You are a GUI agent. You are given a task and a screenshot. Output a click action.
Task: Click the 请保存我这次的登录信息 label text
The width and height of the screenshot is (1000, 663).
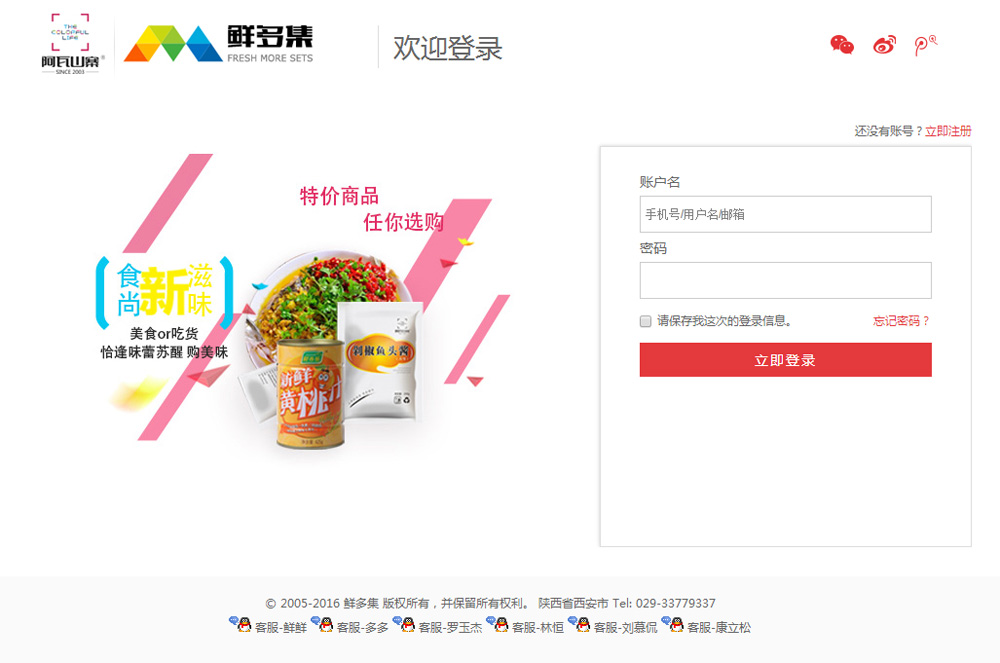[724, 321]
